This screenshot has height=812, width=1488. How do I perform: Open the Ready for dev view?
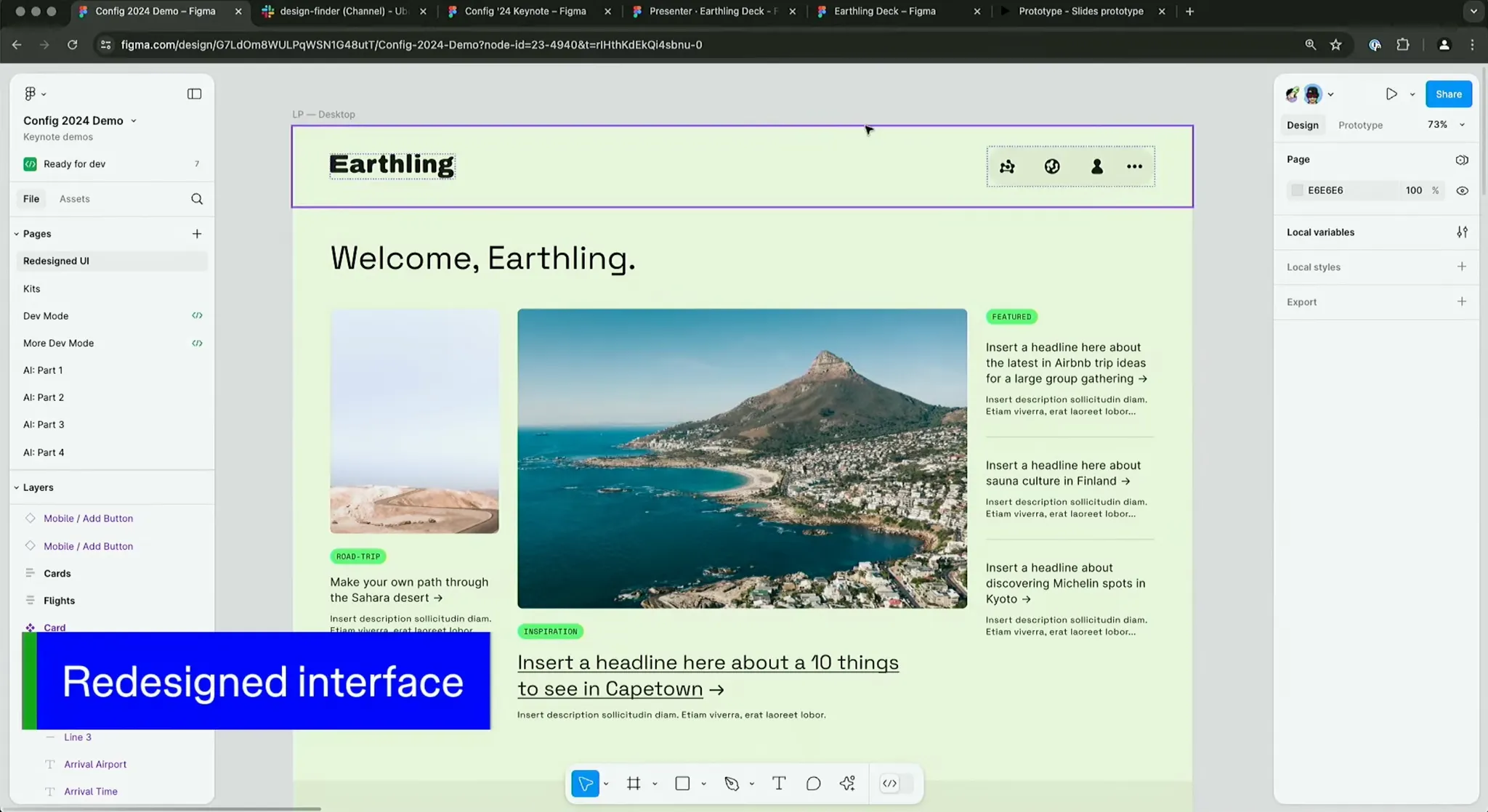74,164
